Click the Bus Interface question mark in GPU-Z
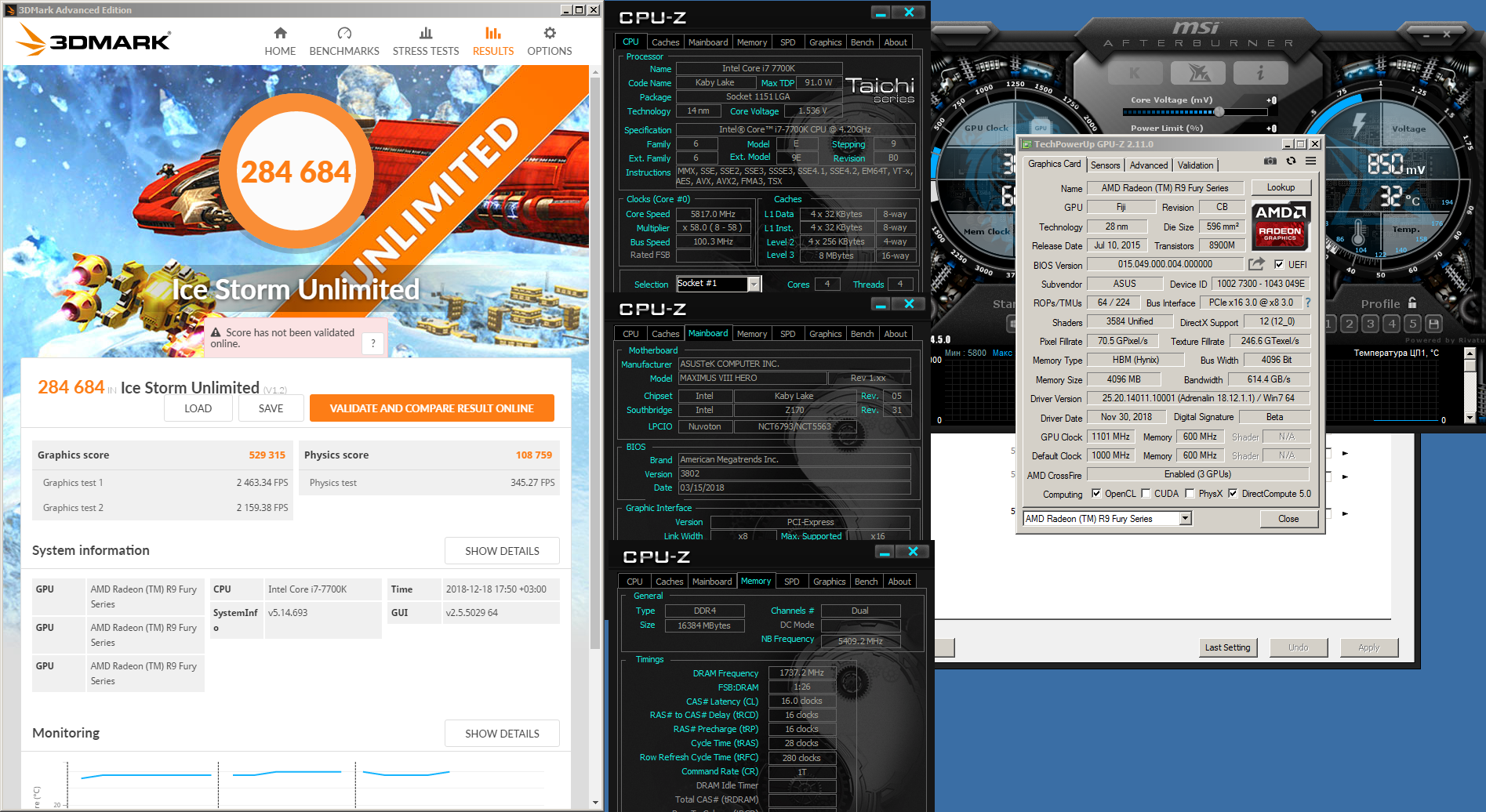 (x=1308, y=303)
